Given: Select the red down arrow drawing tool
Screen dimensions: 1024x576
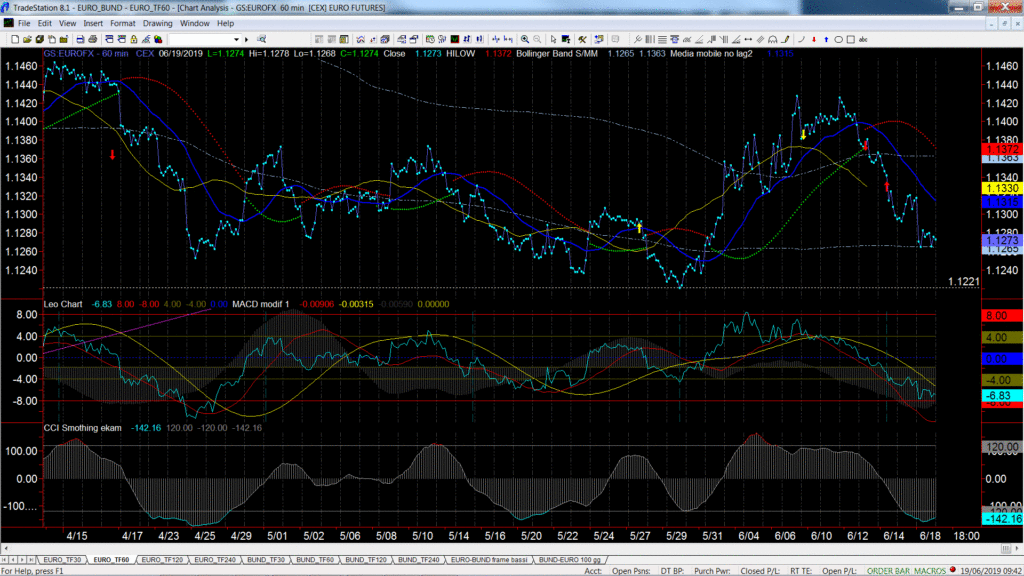Looking at the screenshot, I should (814, 39).
